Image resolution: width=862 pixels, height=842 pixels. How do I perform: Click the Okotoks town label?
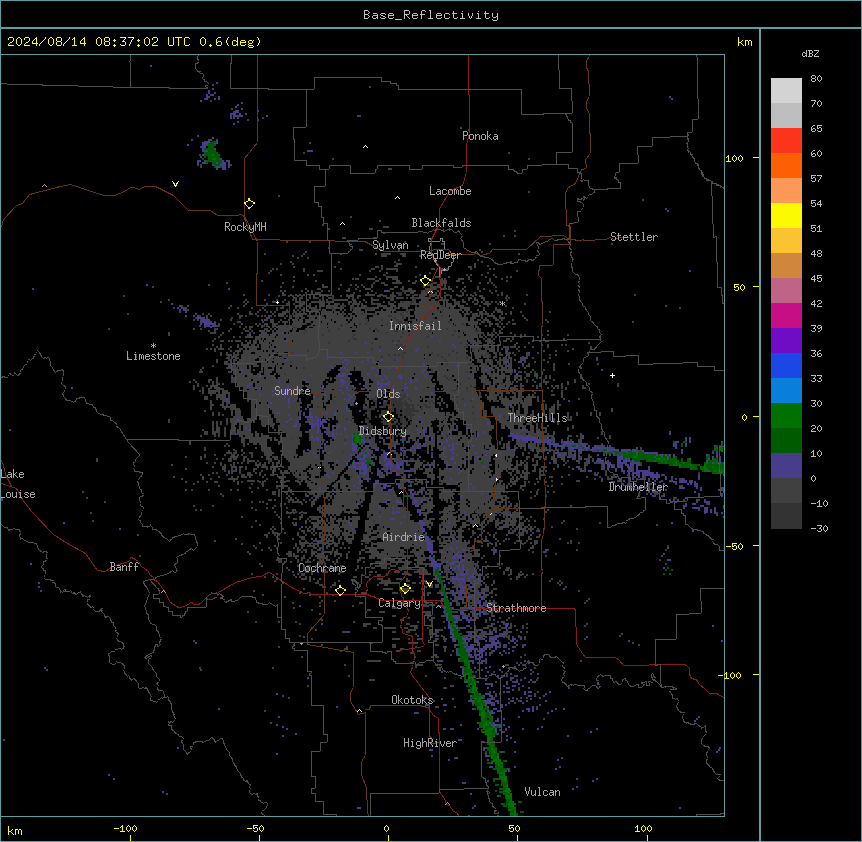412,700
